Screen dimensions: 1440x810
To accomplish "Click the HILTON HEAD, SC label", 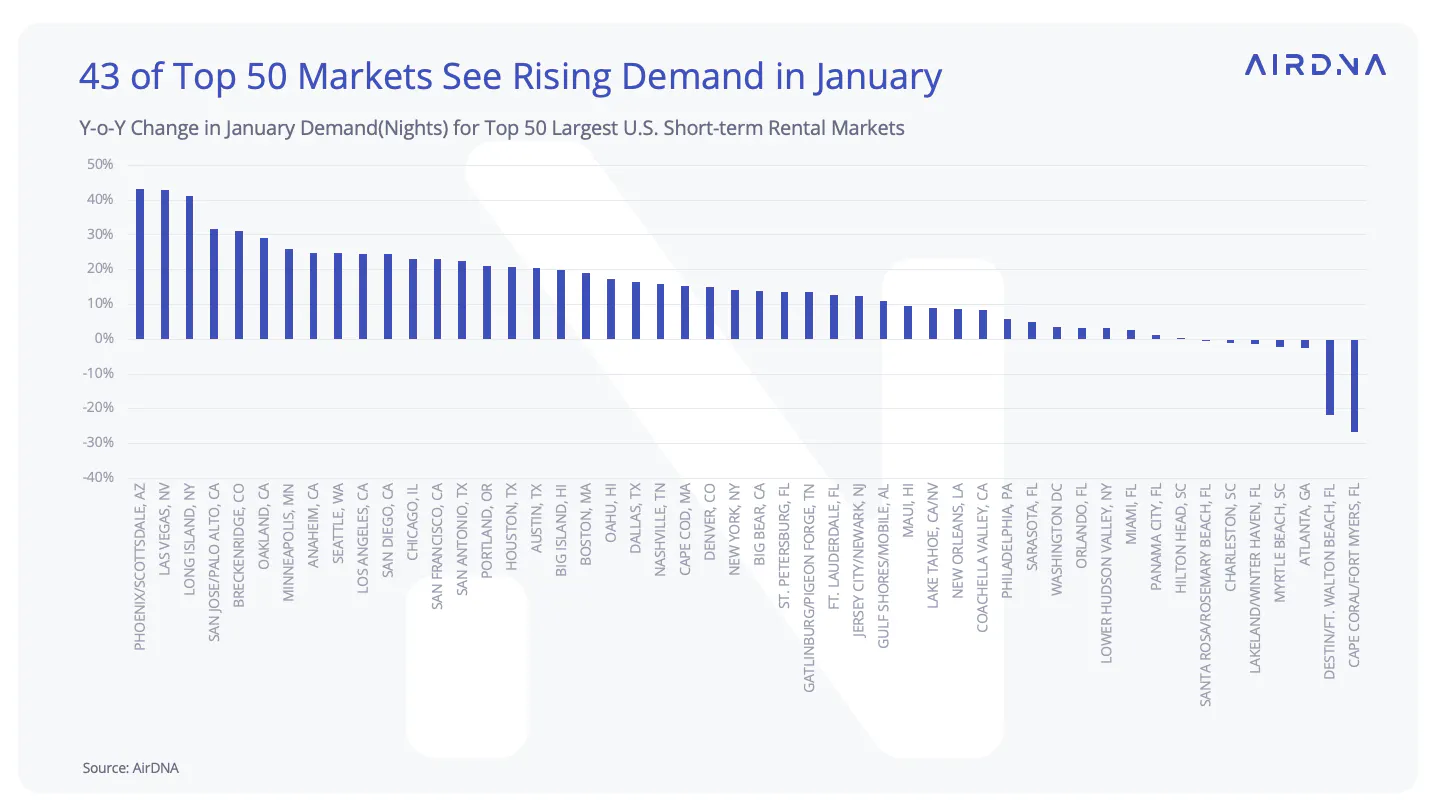I will click(x=1181, y=538).
